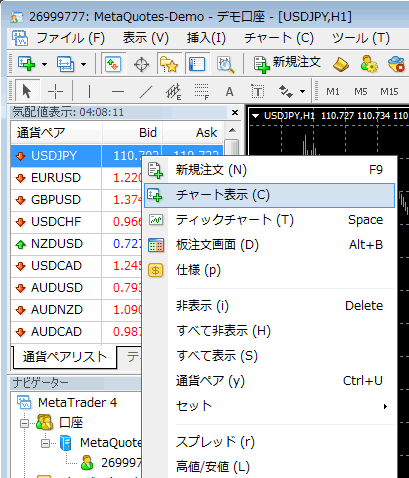Toggle 高値/安値 (L) in context menu
Image resolution: width=409 pixels, height=478 pixels.
tap(269, 467)
